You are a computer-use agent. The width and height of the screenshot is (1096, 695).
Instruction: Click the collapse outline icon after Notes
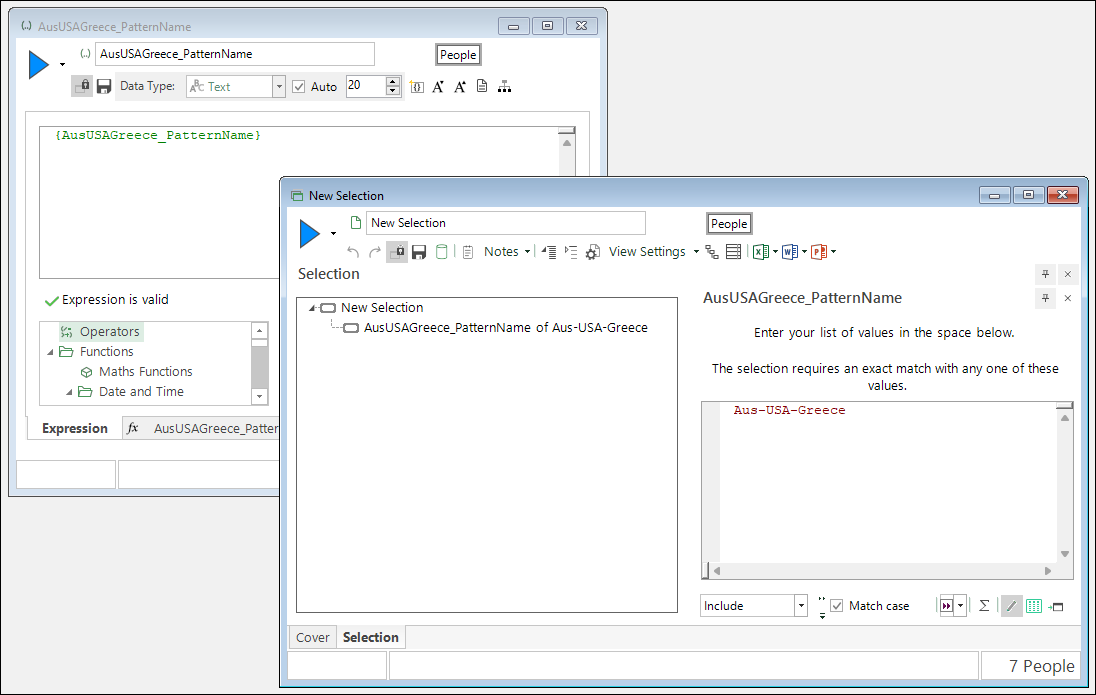pos(549,252)
